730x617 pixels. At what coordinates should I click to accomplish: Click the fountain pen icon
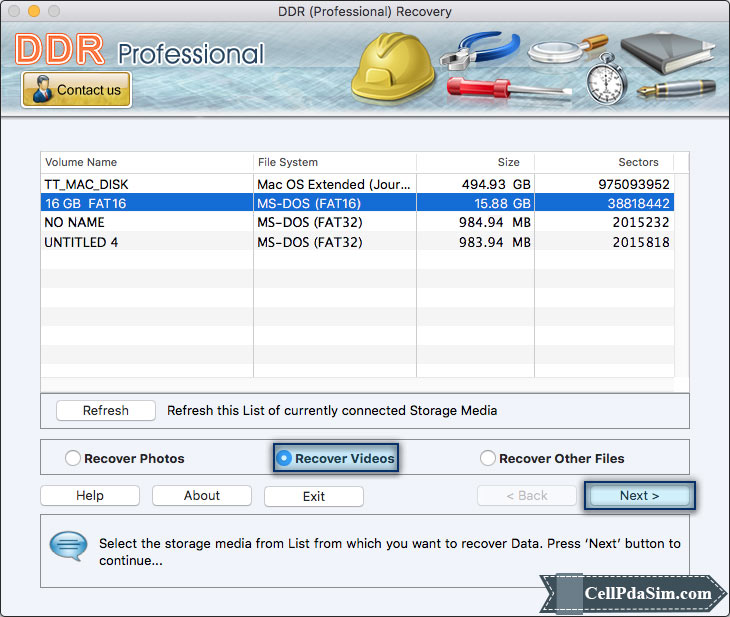[x=676, y=88]
